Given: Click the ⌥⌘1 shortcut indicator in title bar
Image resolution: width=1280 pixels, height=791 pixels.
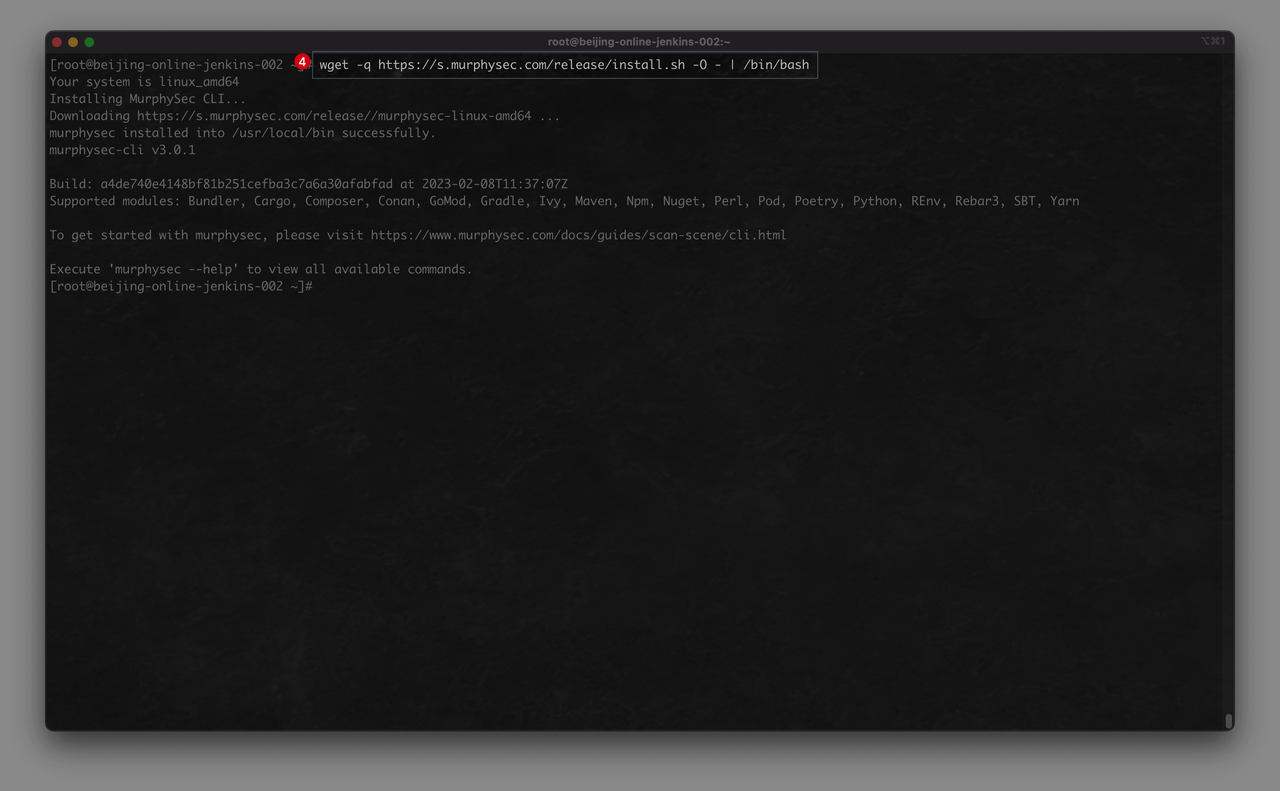Looking at the screenshot, I should [x=1212, y=42].
